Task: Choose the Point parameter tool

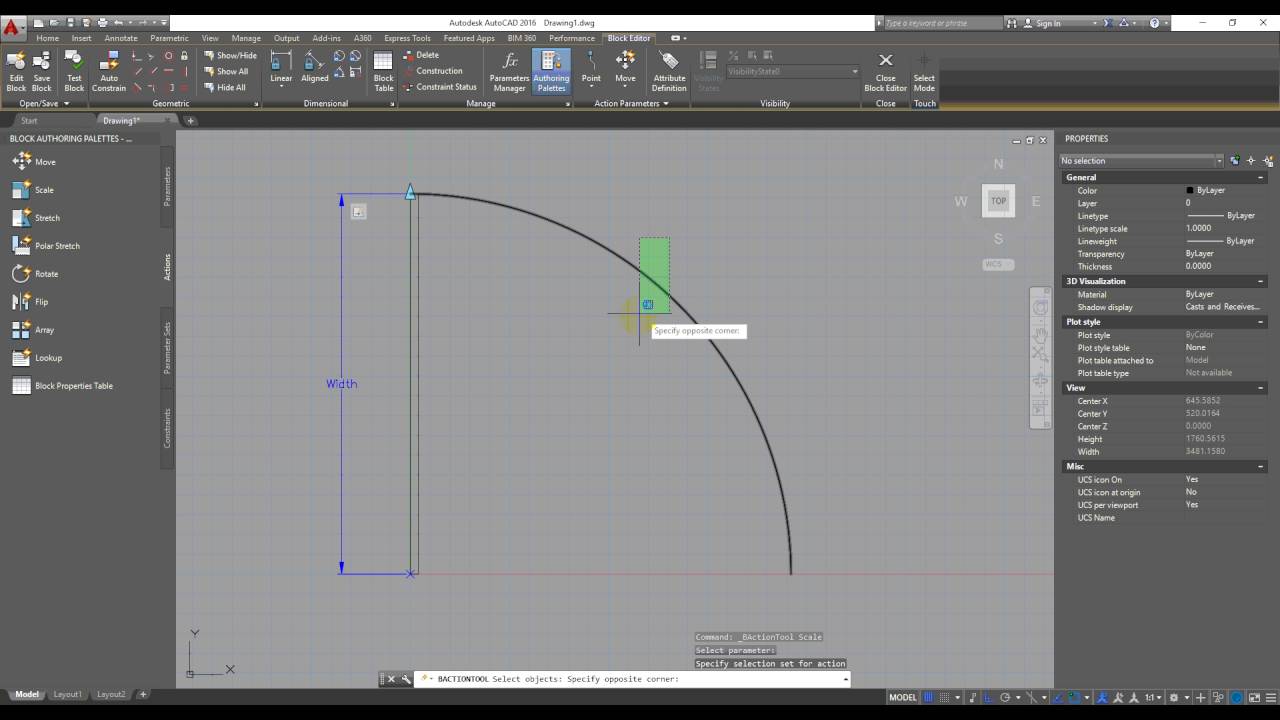Action: (591, 68)
